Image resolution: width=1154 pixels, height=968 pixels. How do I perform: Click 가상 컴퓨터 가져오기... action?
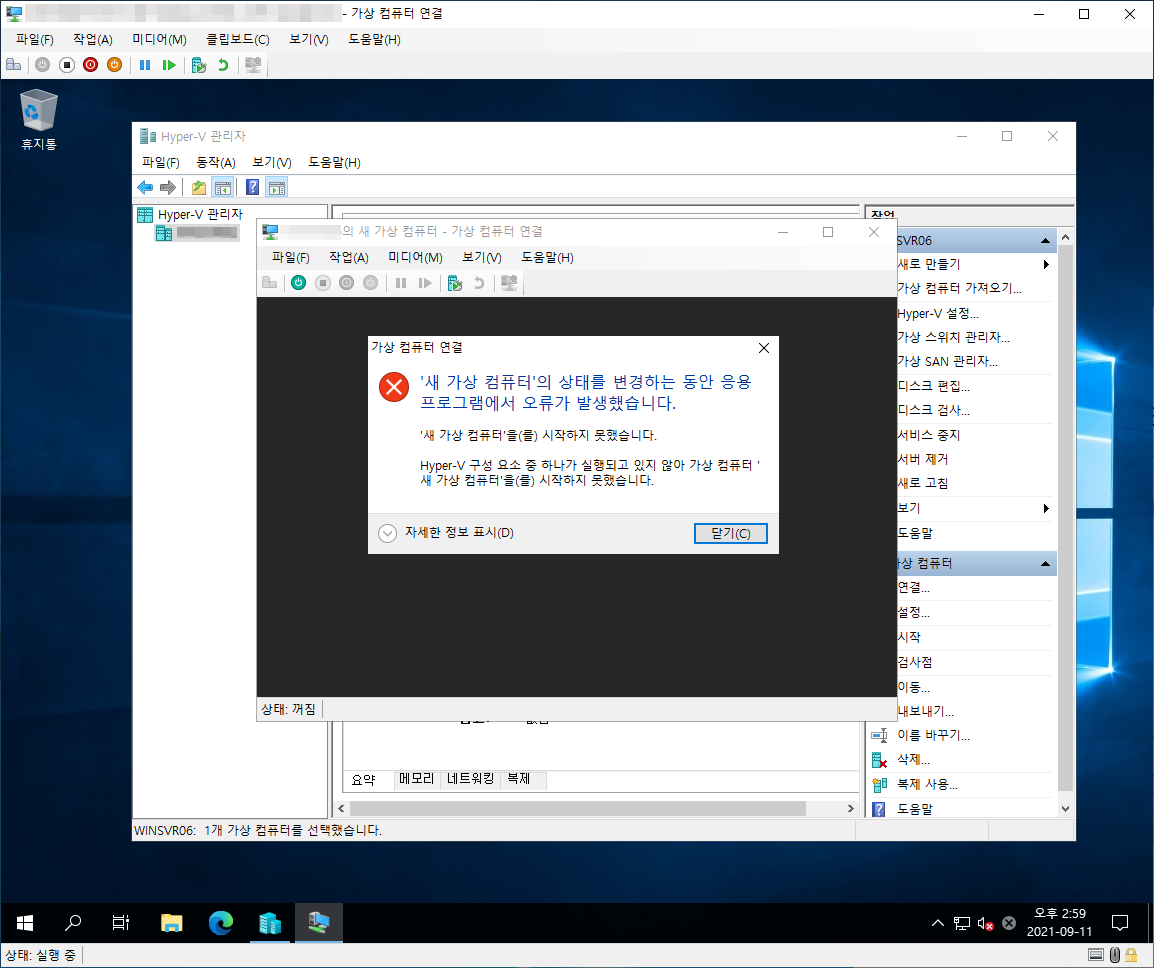click(x=959, y=288)
